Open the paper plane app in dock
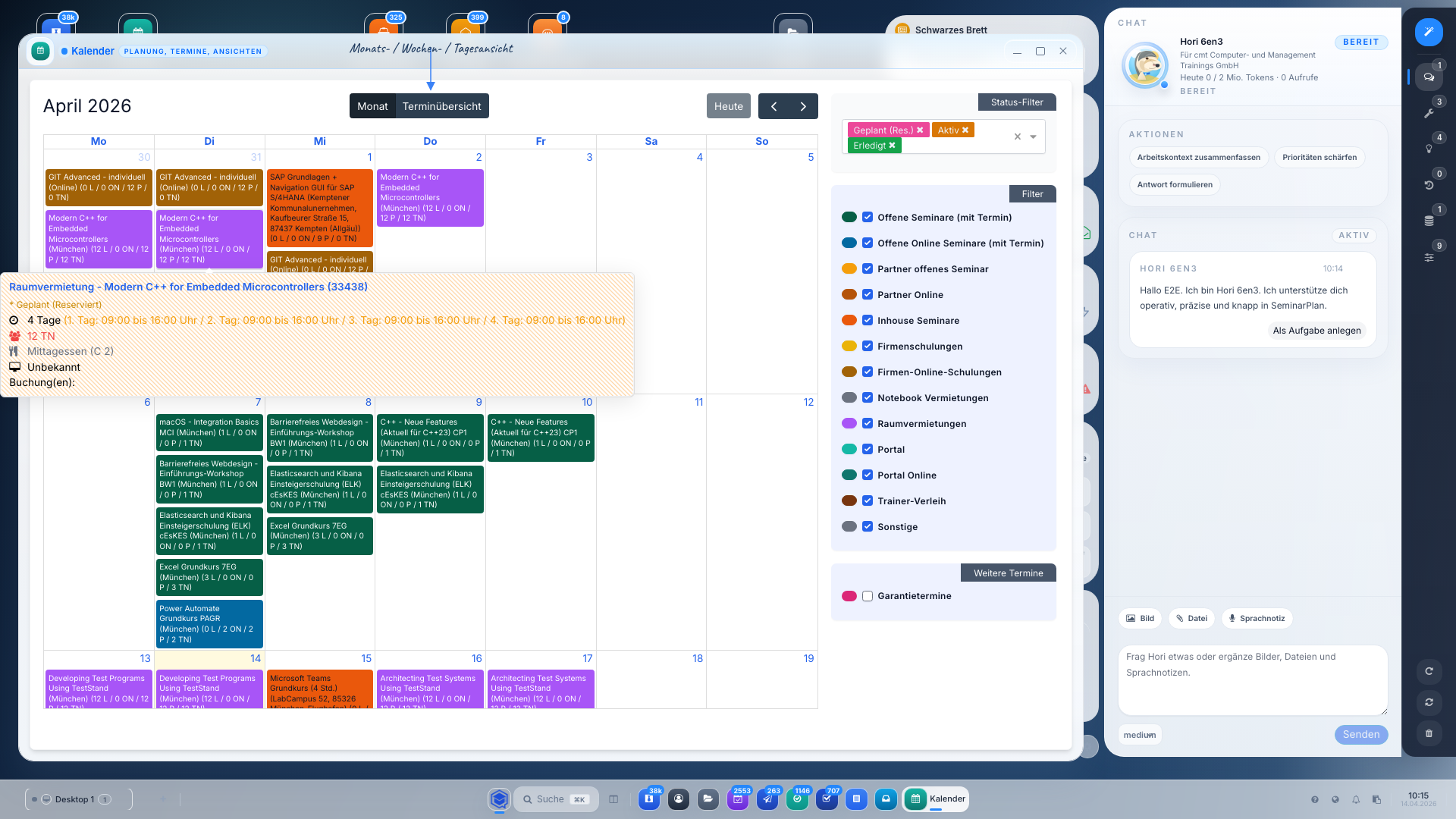Image resolution: width=1456 pixels, height=819 pixels. (767, 799)
